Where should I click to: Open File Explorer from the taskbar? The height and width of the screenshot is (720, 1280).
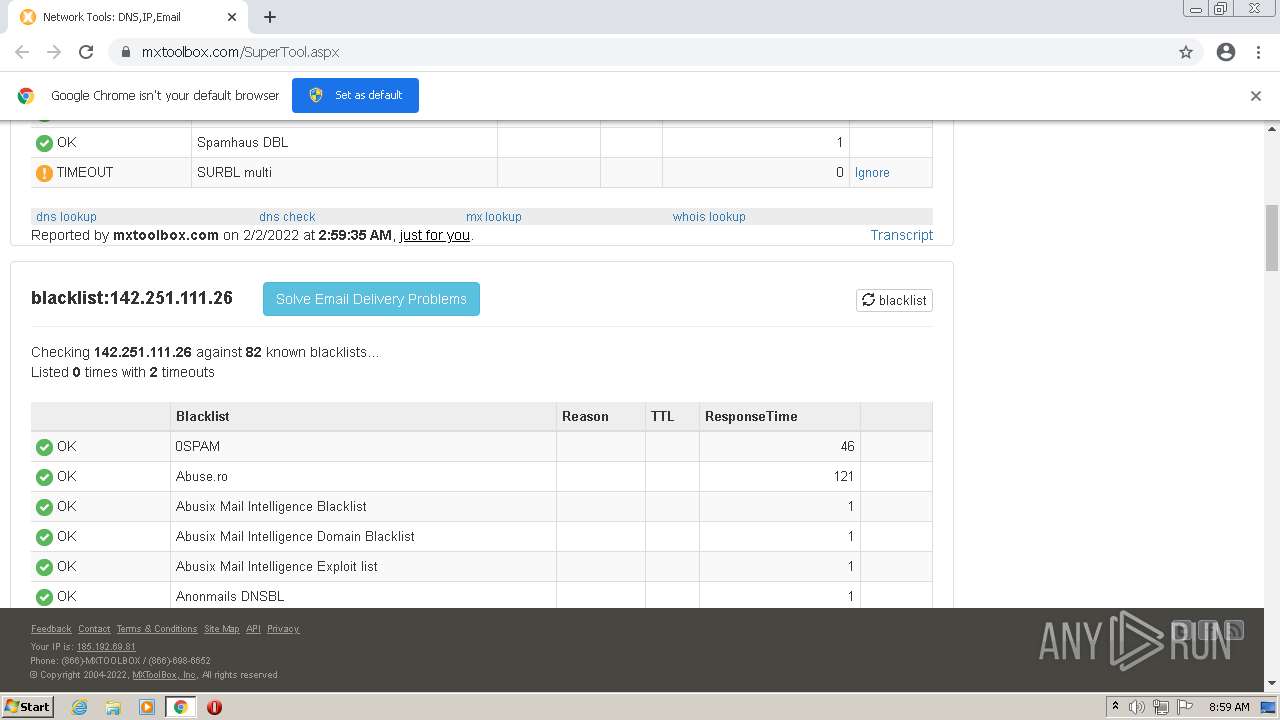pyautogui.click(x=113, y=707)
